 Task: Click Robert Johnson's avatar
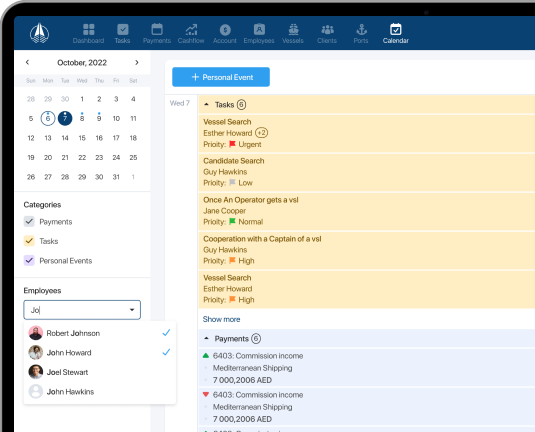35,333
